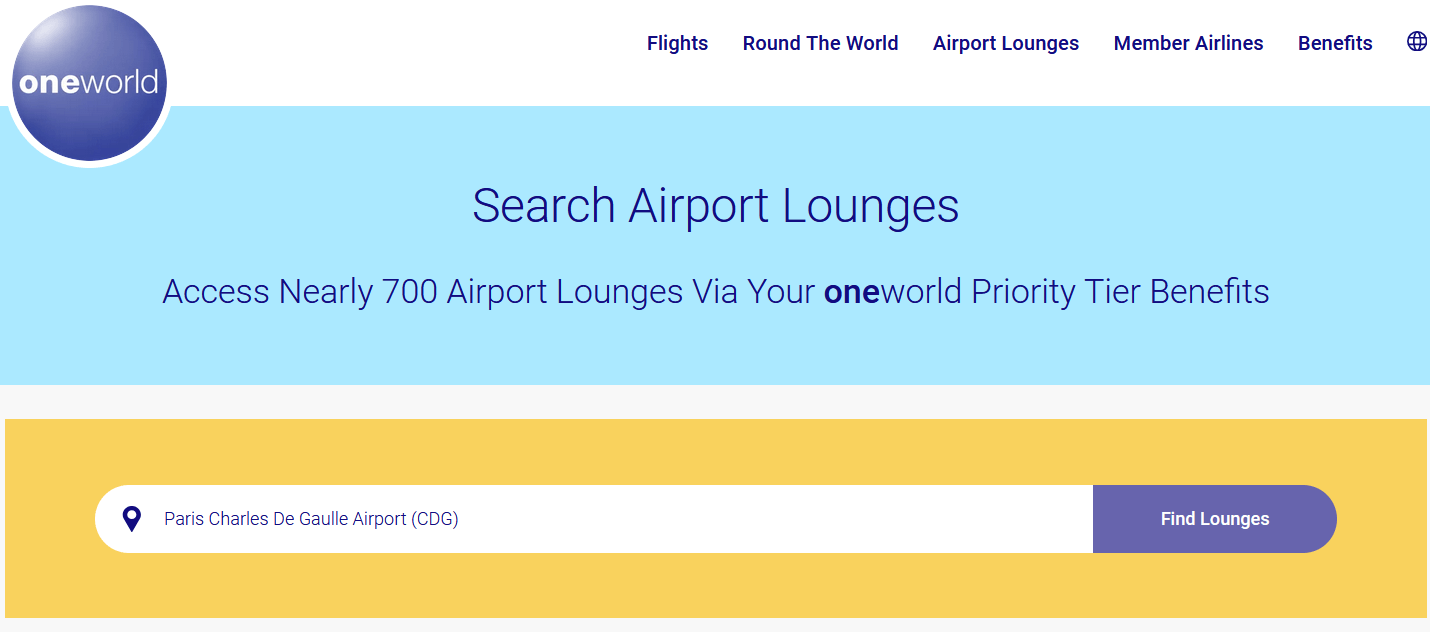
Task: Click the bold oneworld word in subheading
Action: [851, 292]
